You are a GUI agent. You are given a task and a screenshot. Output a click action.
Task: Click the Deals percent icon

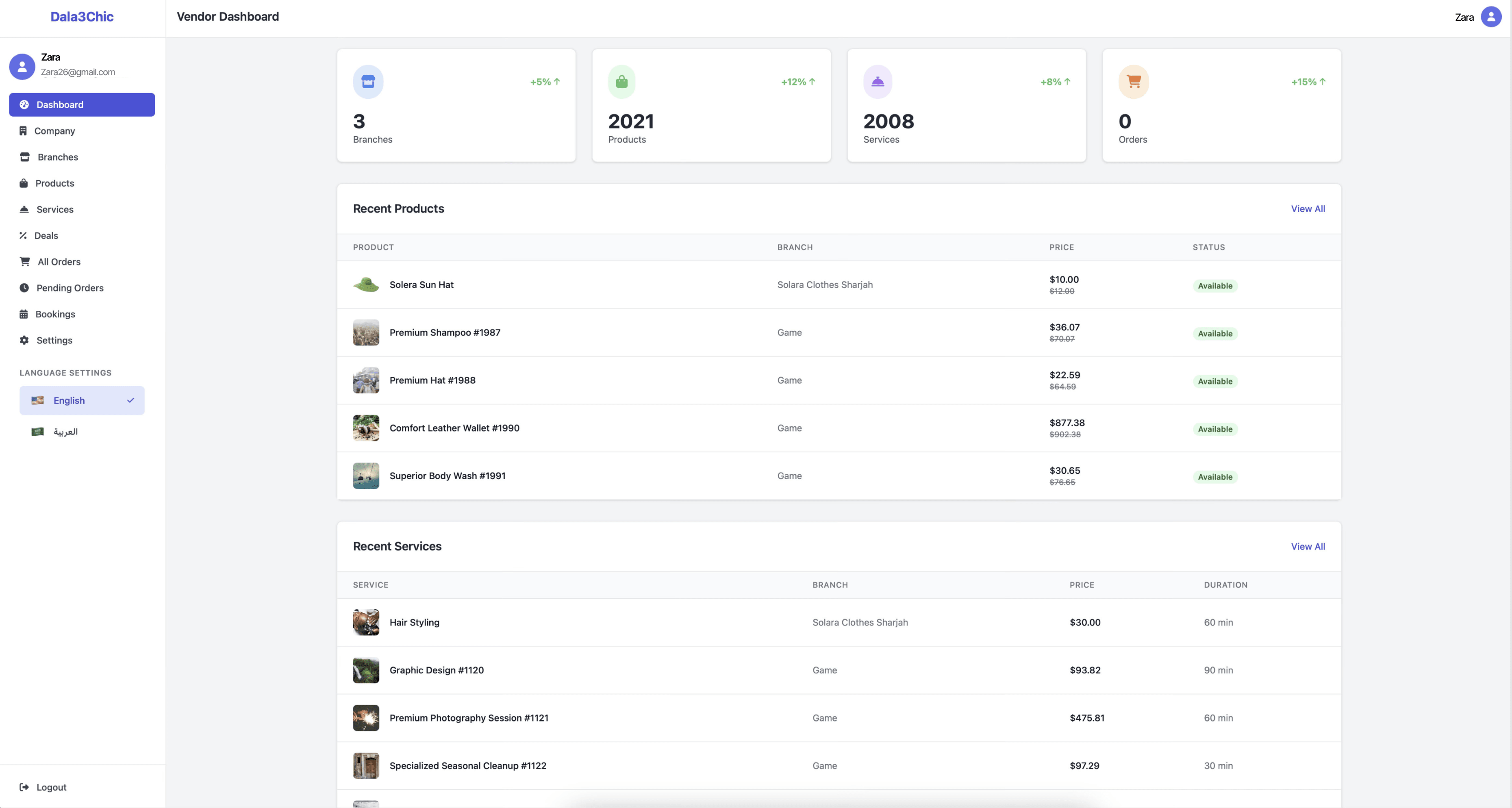[24, 235]
